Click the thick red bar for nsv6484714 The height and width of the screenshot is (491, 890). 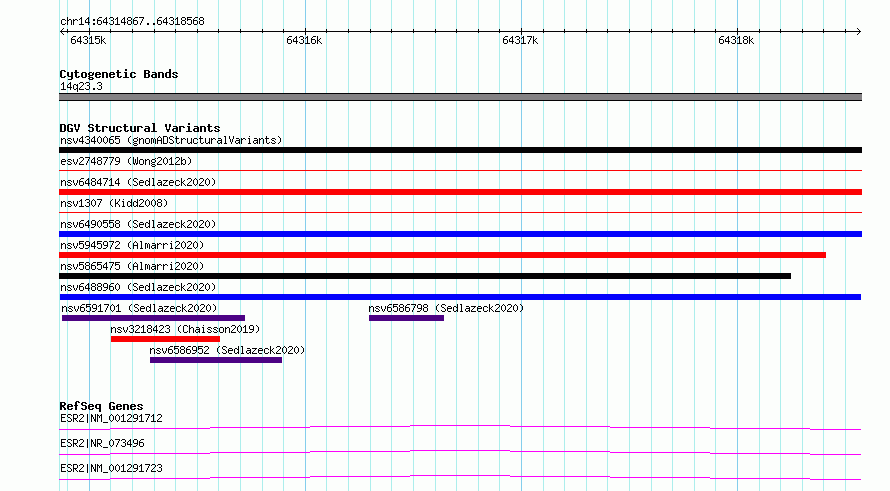click(460, 192)
